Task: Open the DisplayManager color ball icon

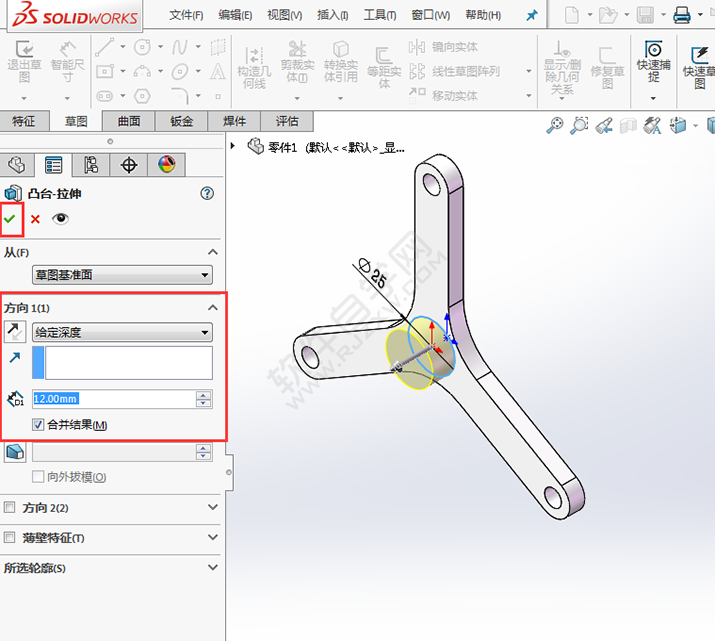Action: pyautogui.click(x=166, y=165)
